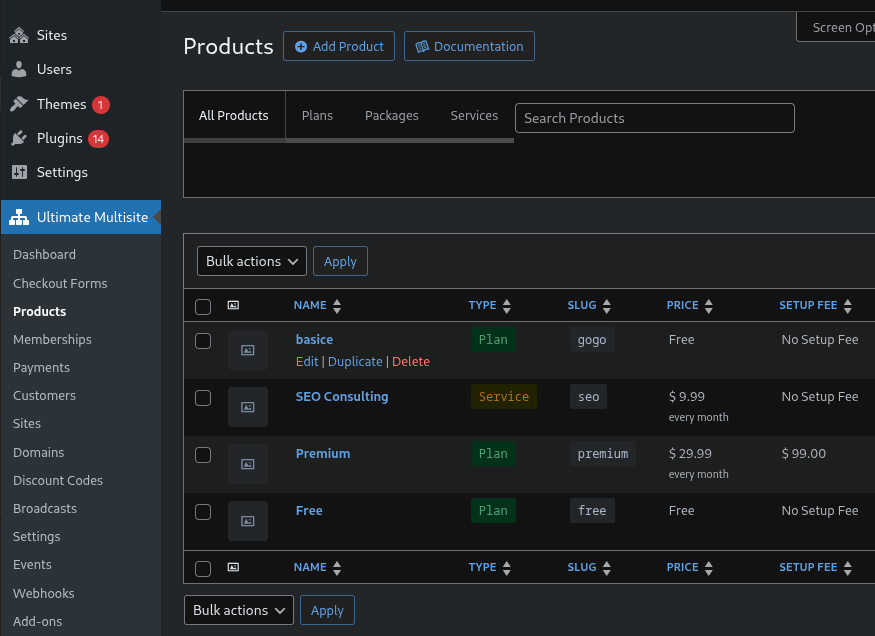Open the bottom Bulk actions dropdown

click(238, 610)
